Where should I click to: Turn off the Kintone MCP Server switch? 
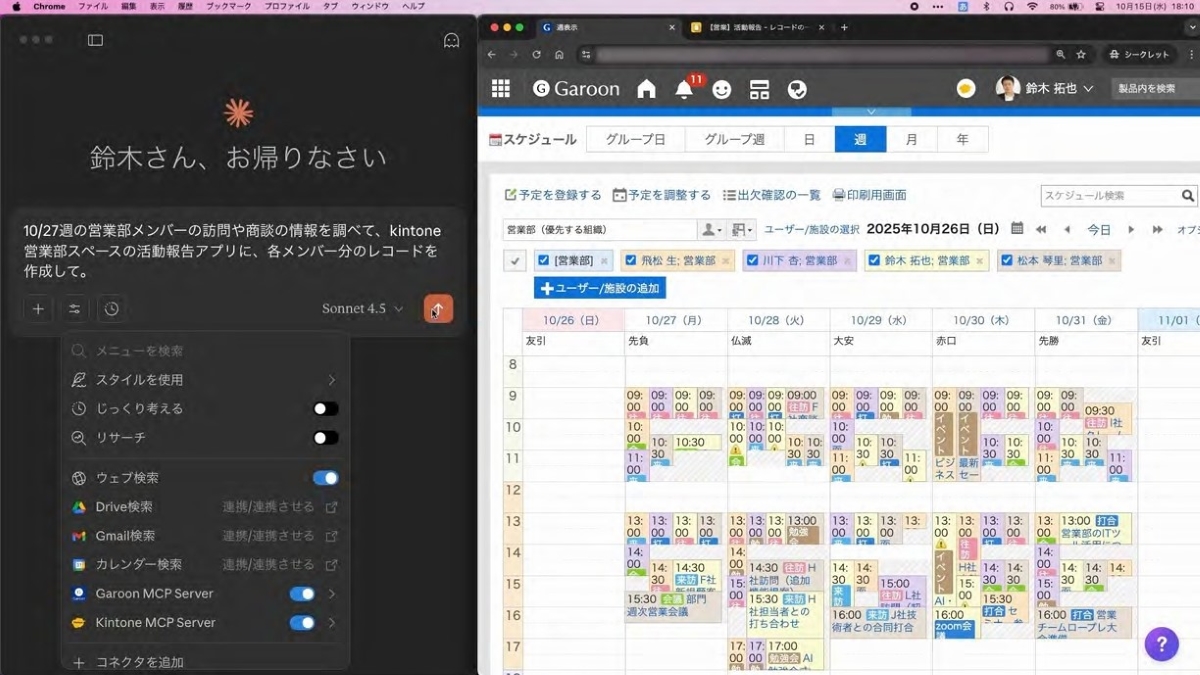tap(302, 623)
